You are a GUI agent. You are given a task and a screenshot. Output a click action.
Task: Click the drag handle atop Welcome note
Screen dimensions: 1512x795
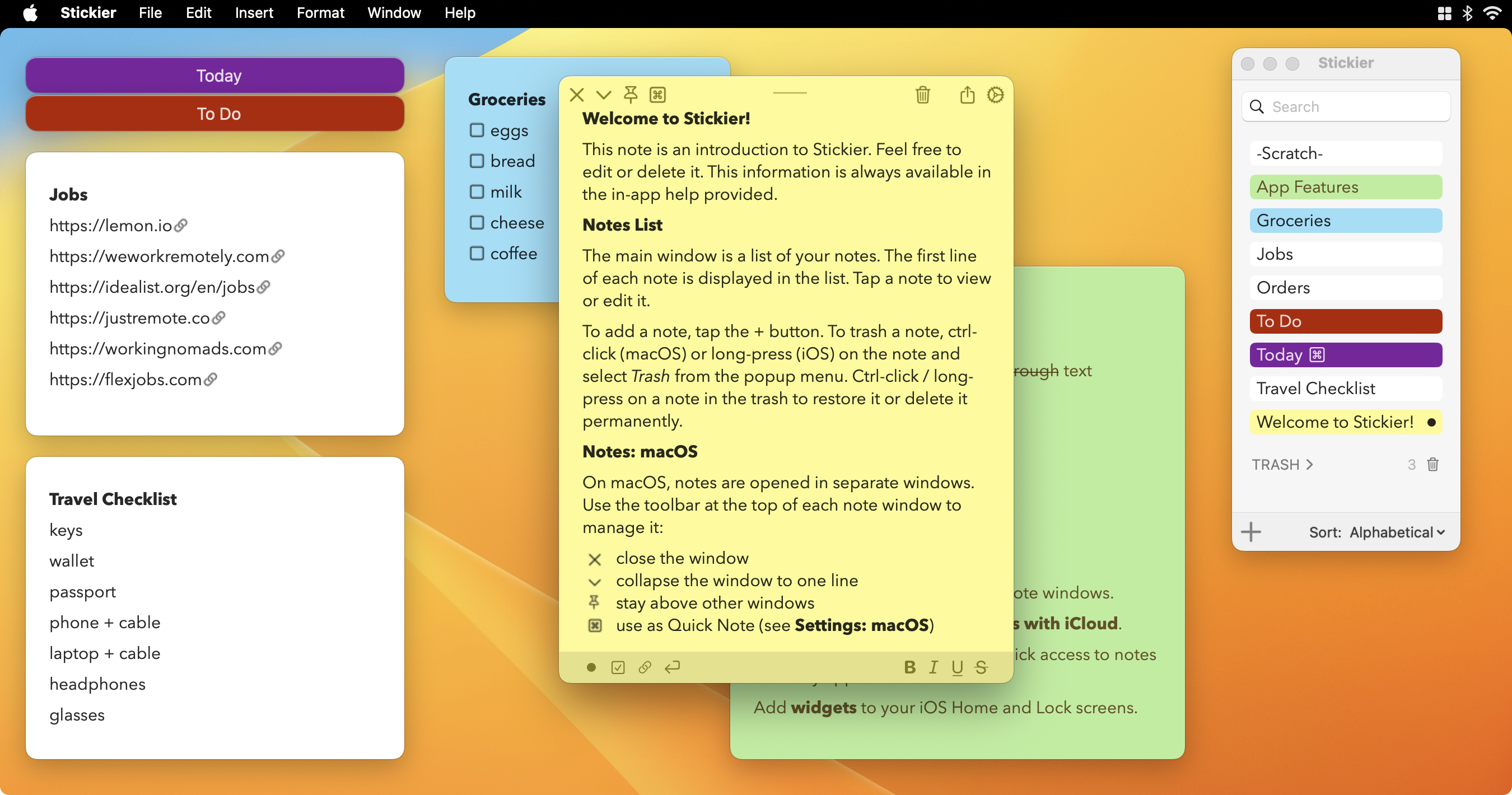[790, 93]
